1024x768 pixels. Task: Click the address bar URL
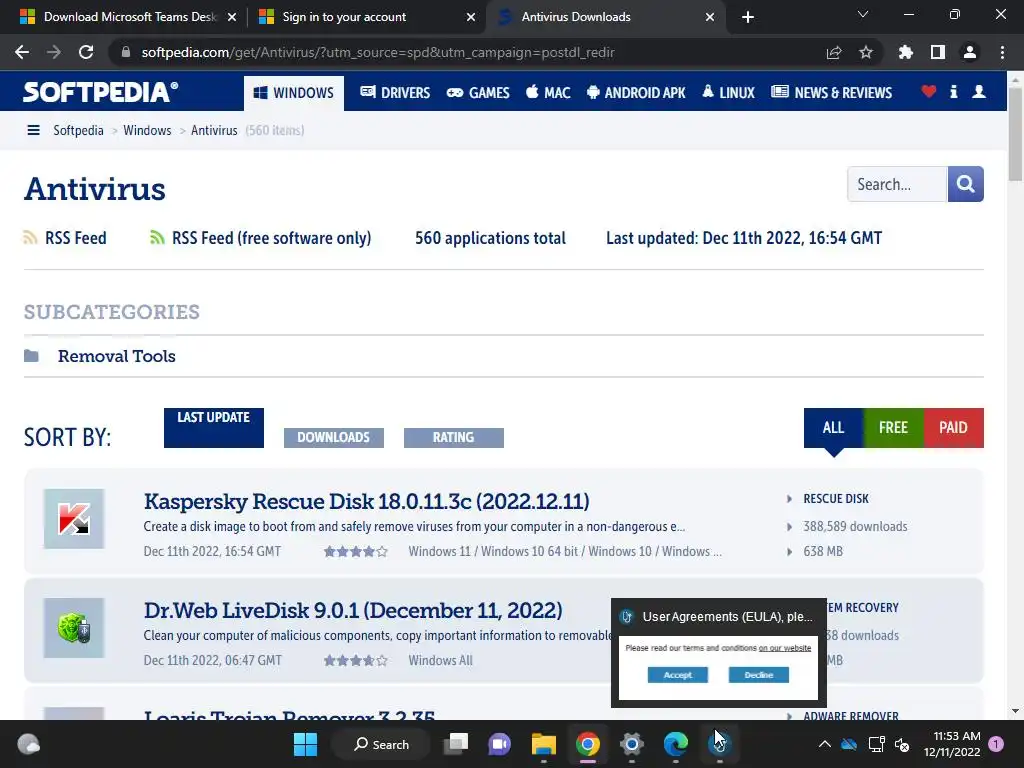tap(378, 52)
